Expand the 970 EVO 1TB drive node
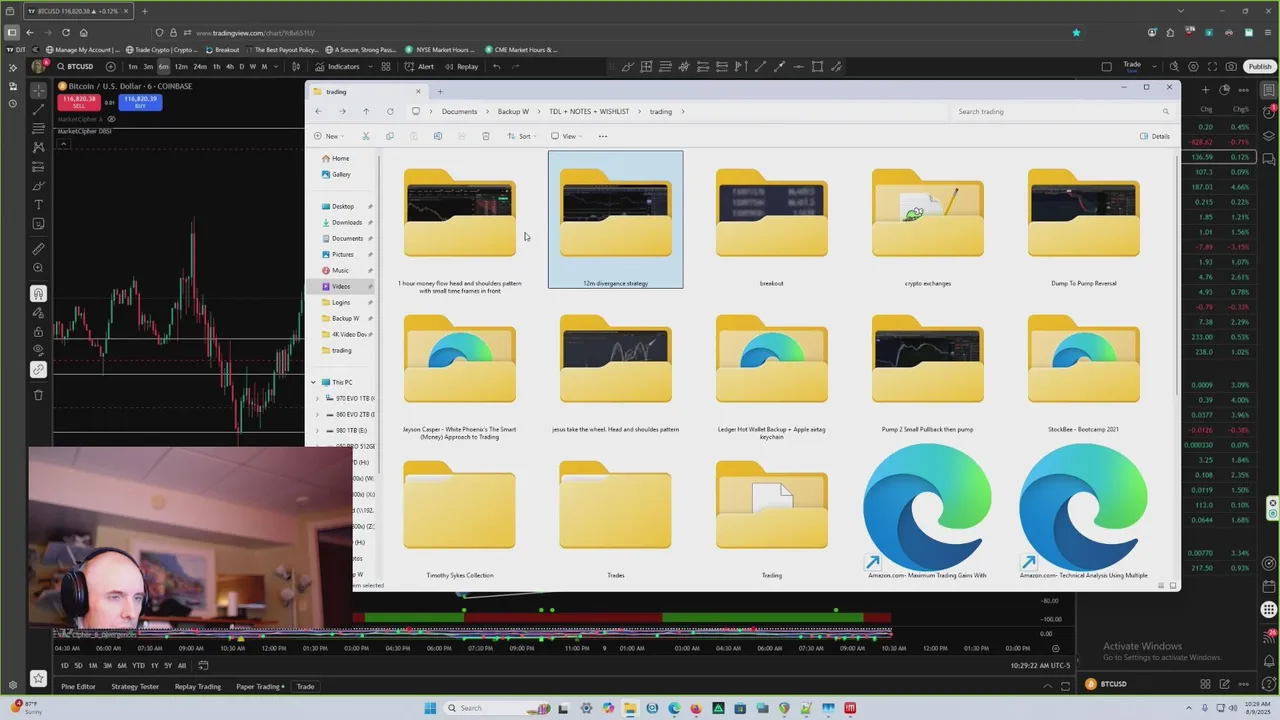 (x=318, y=398)
